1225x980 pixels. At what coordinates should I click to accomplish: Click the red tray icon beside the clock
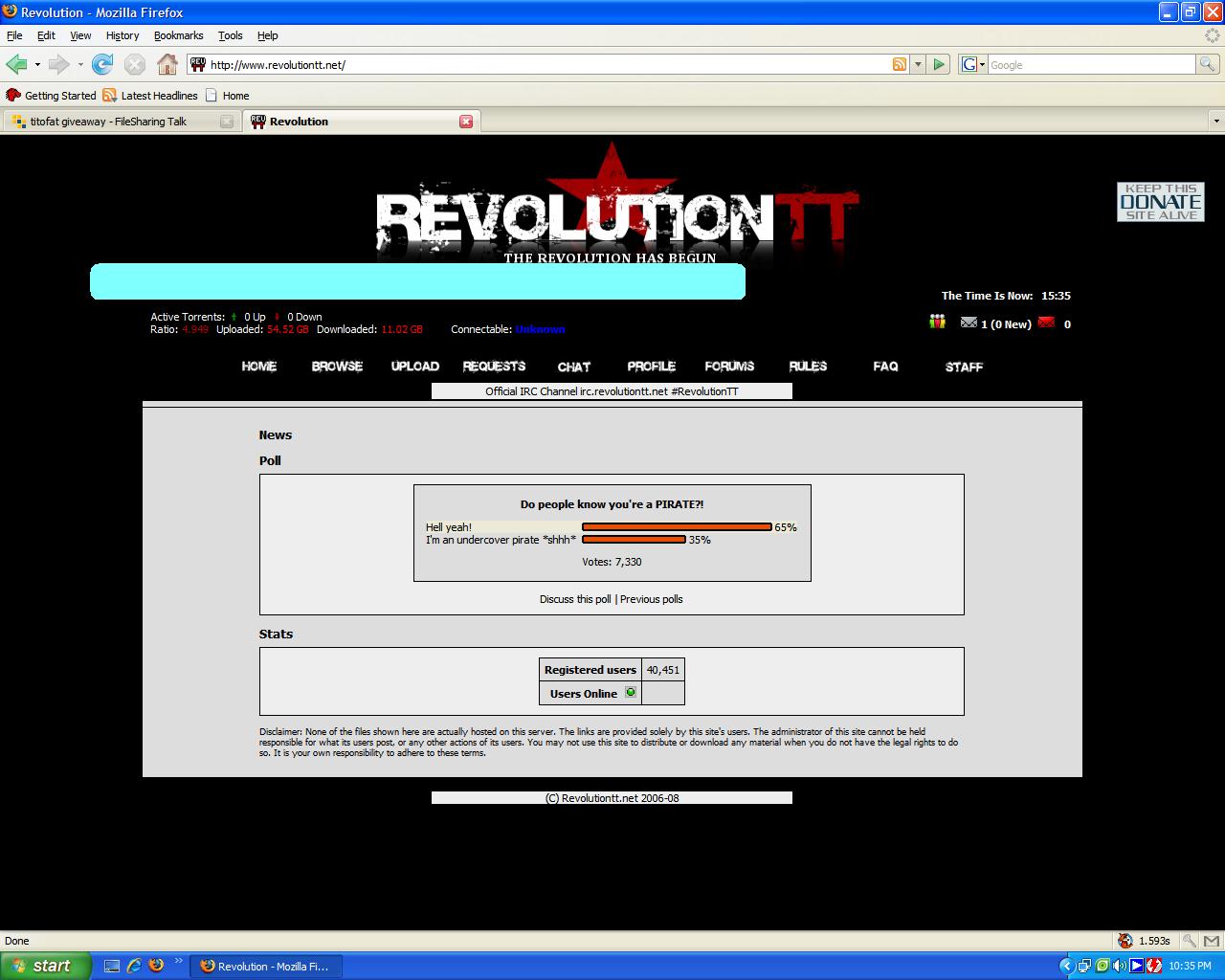[1154, 966]
